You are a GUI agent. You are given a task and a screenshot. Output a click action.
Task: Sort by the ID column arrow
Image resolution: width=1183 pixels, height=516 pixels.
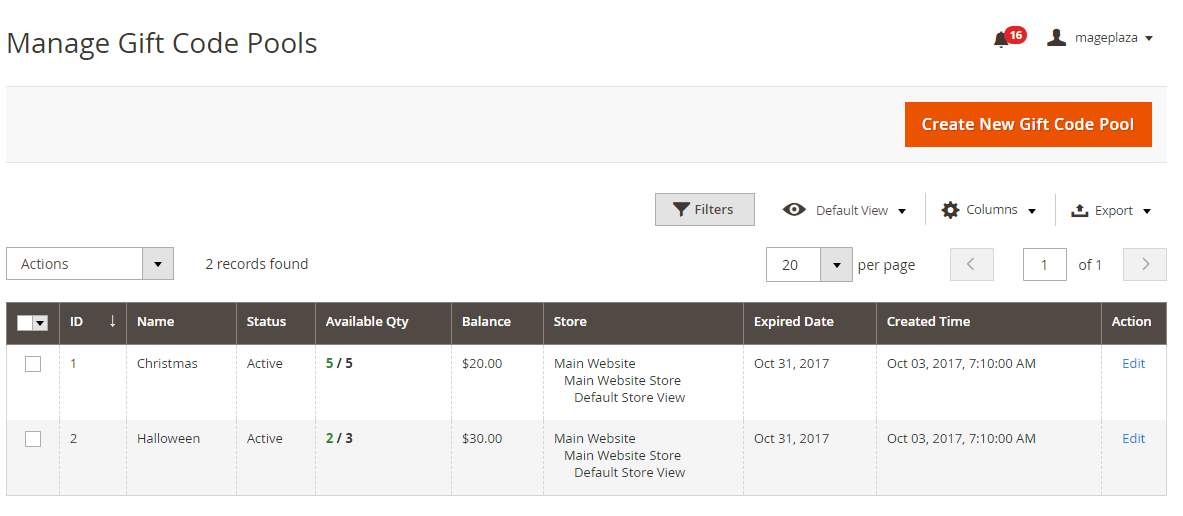point(112,321)
